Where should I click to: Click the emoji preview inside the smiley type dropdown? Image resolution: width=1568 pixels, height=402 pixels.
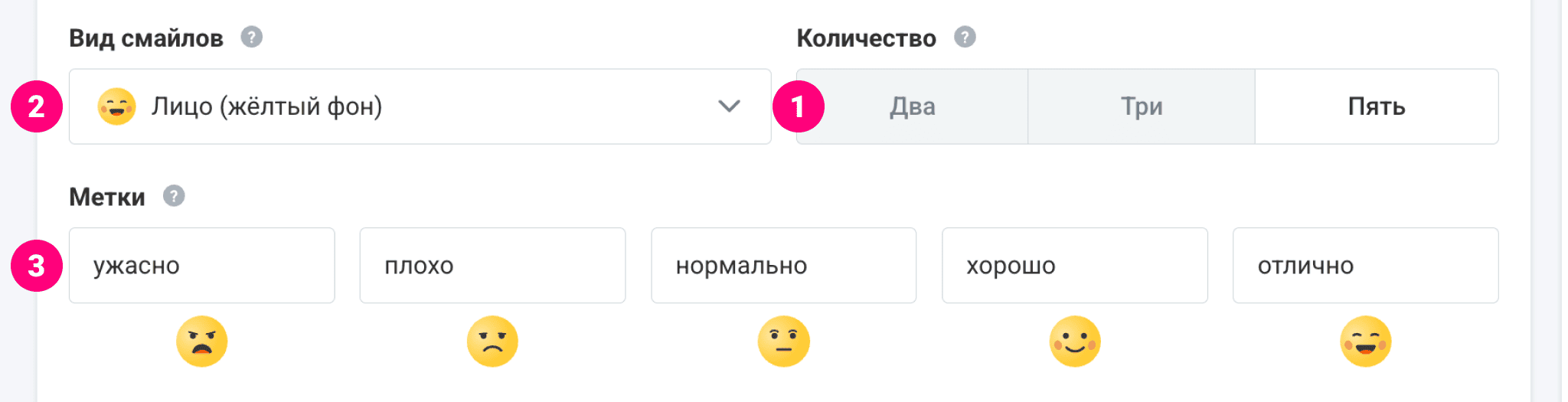(x=116, y=106)
